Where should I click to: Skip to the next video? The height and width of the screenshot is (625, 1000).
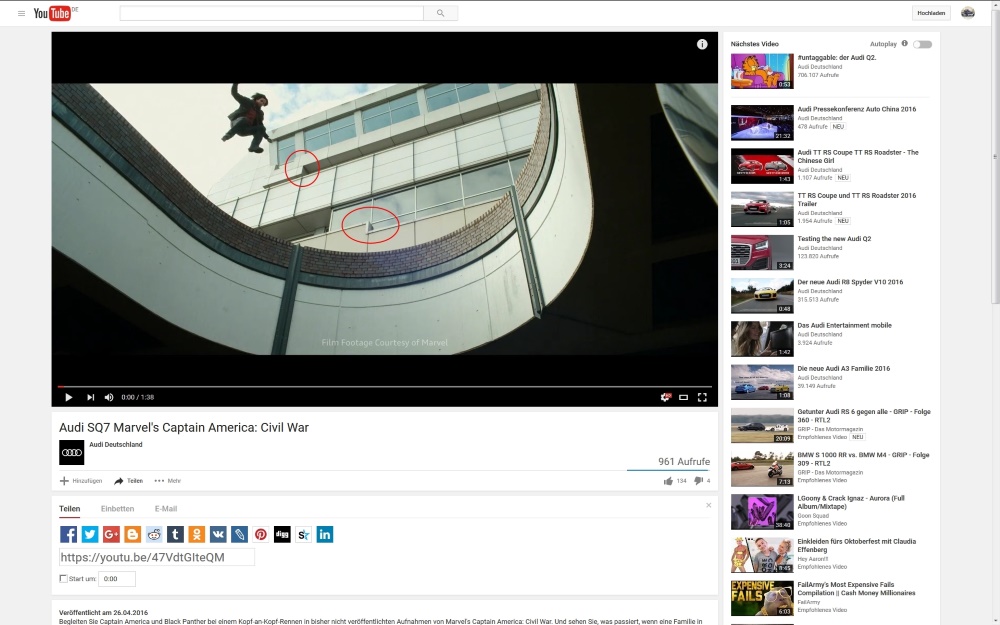point(91,397)
